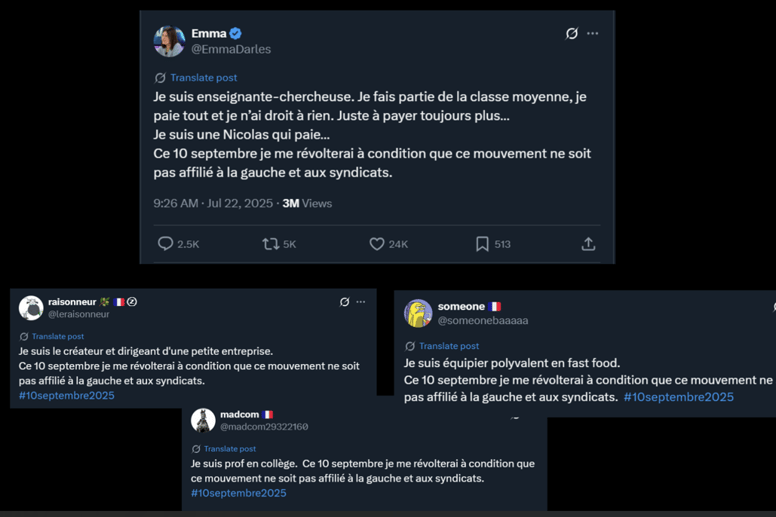Click the Grok icon on raisonneur's post

pyautogui.click(x=345, y=301)
